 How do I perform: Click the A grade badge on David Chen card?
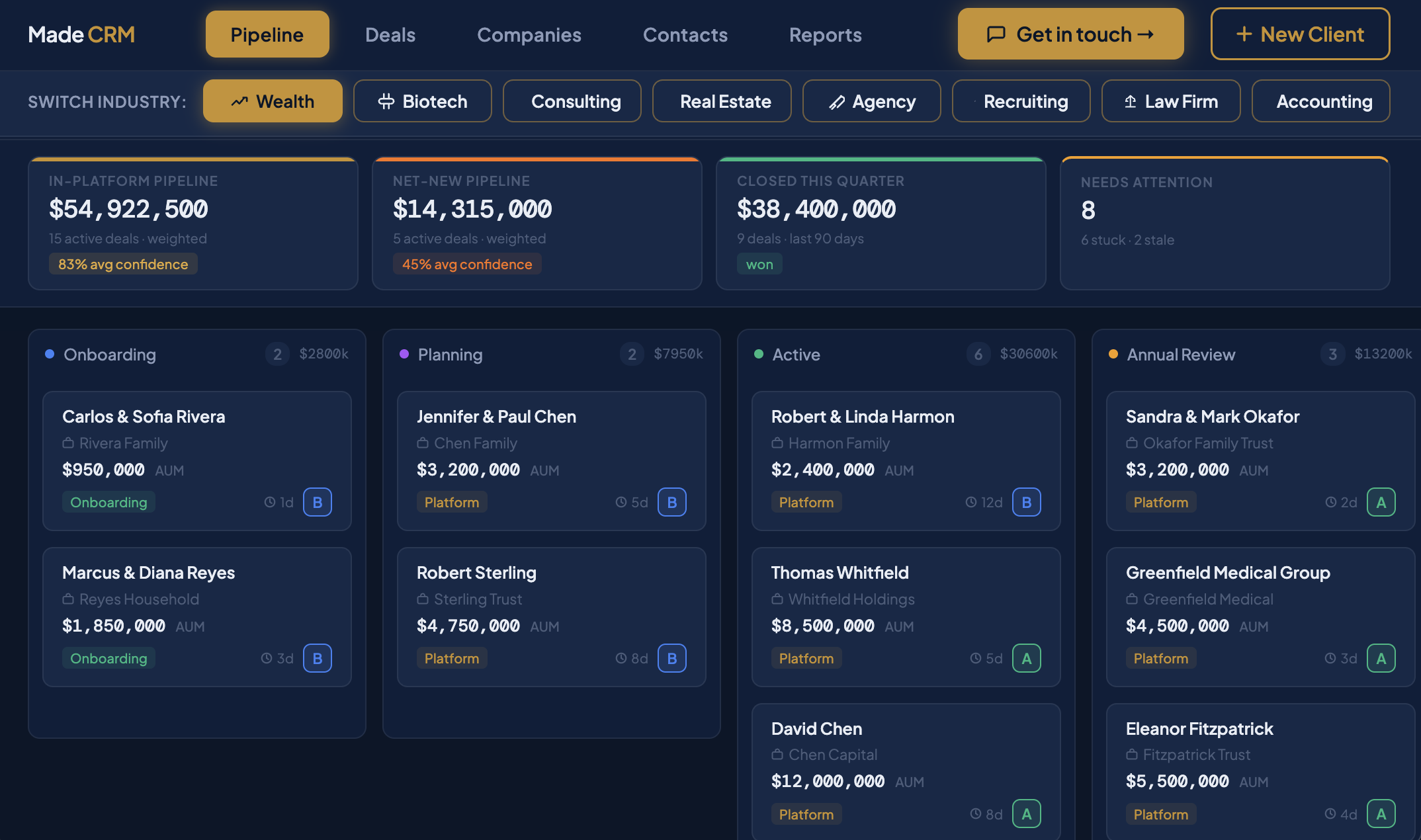point(1027,814)
